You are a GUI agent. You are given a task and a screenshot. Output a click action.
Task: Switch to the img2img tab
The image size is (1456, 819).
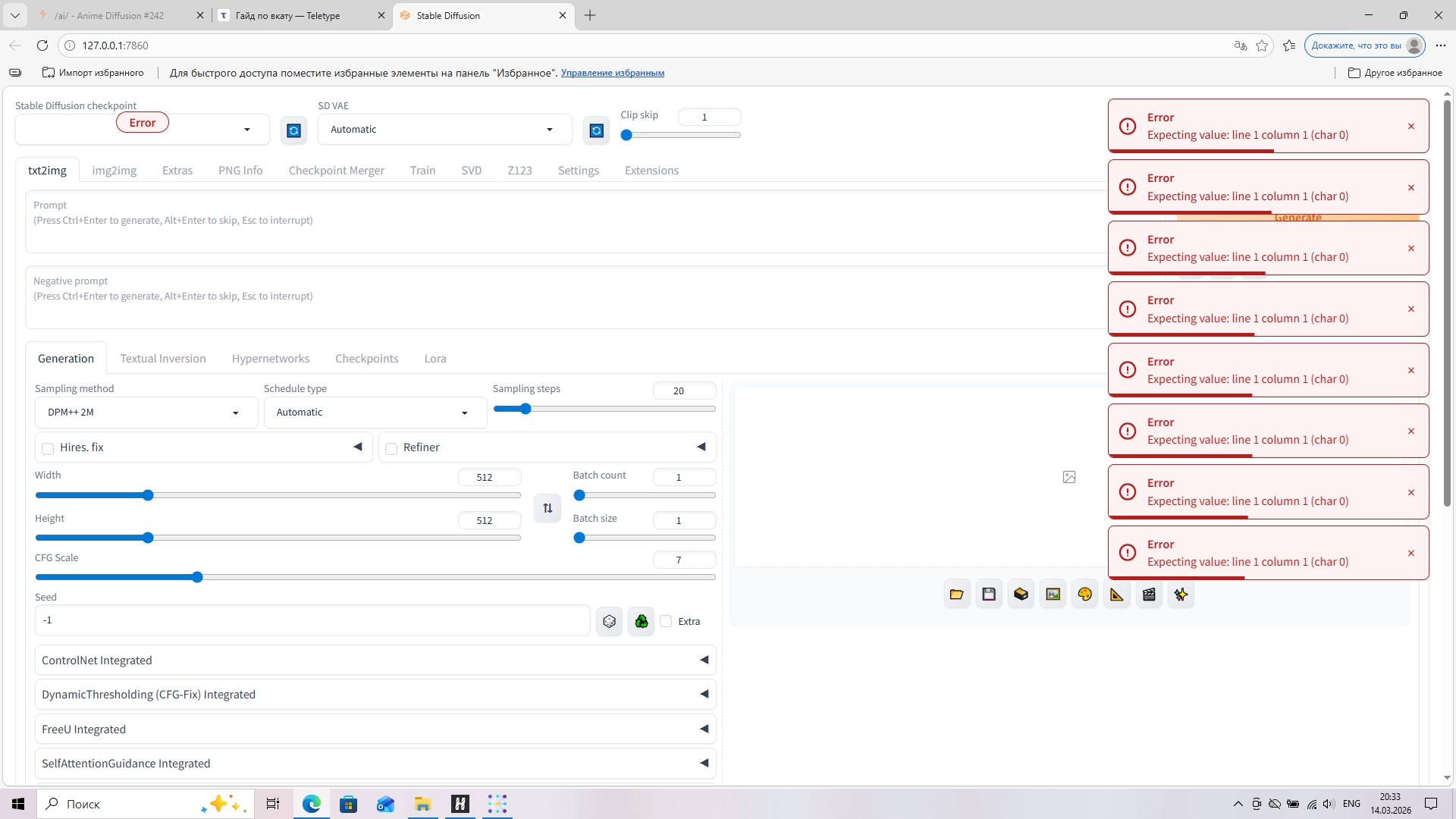coord(115,171)
